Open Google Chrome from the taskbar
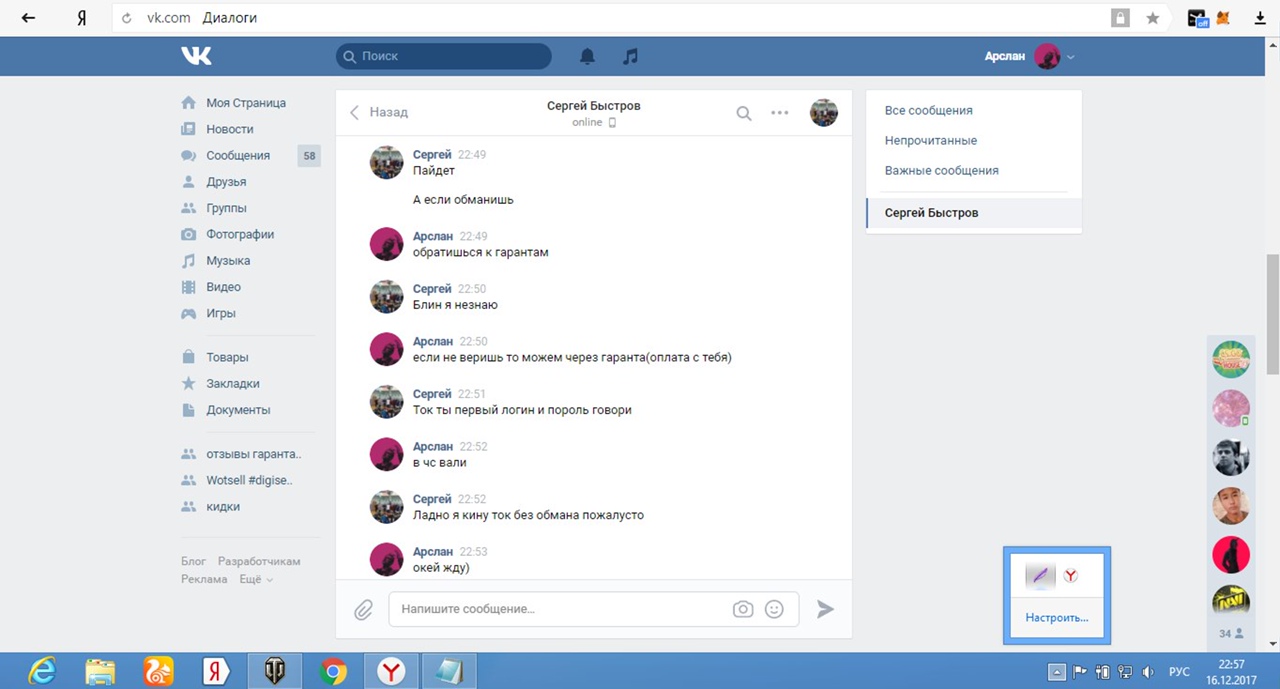1280x689 pixels. click(333, 671)
